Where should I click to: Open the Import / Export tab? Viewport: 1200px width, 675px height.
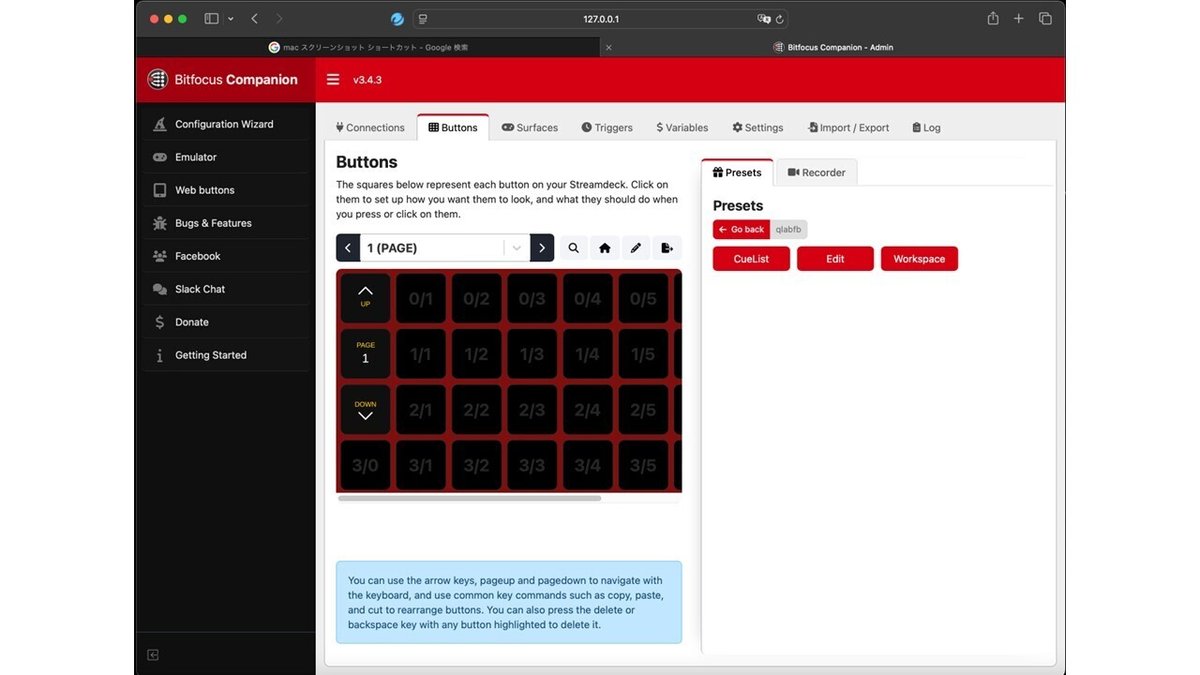tap(848, 128)
